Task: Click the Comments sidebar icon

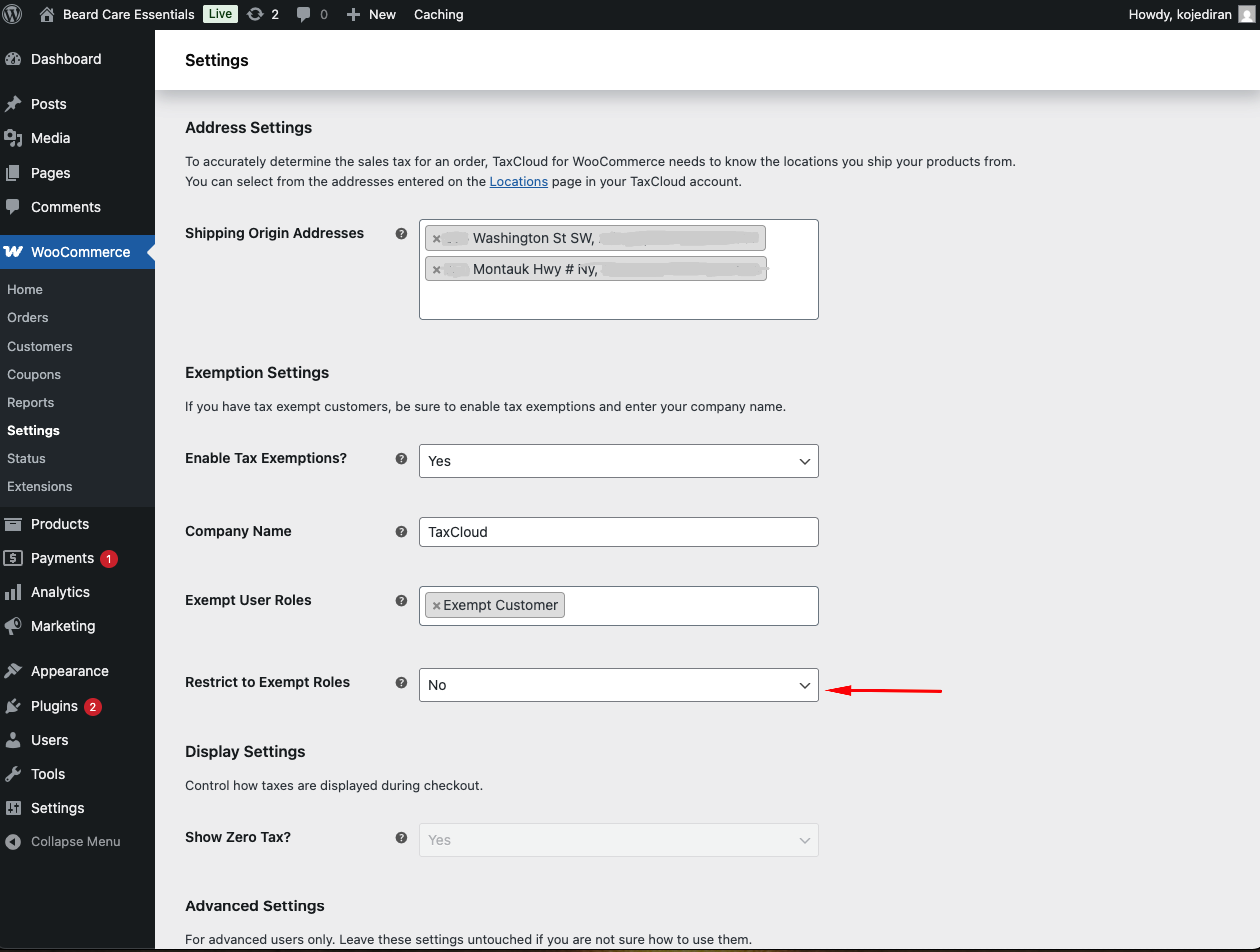Action: (x=13, y=207)
